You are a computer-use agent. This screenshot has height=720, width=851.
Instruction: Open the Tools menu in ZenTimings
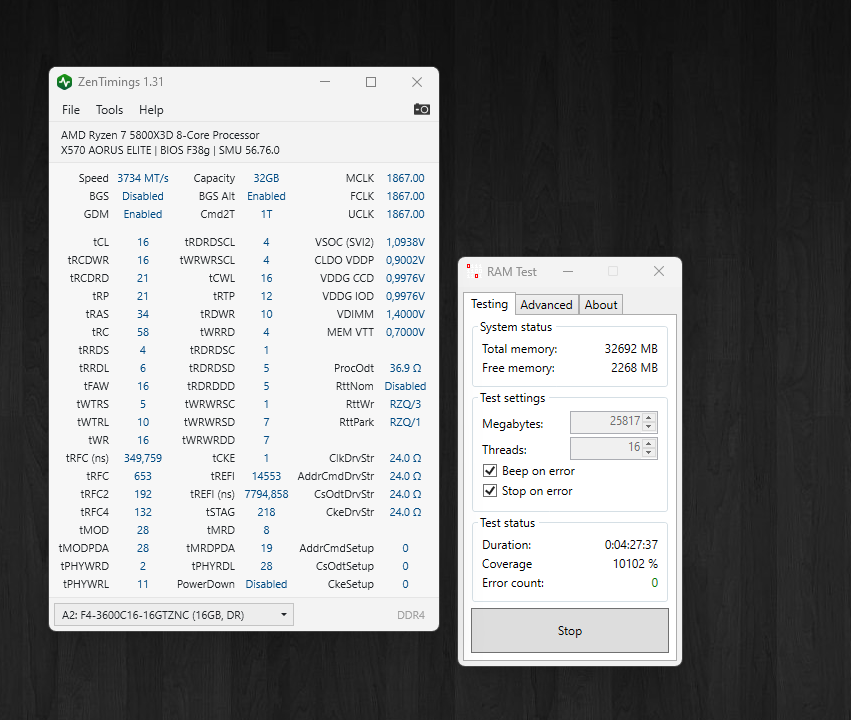click(x=110, y=110)
